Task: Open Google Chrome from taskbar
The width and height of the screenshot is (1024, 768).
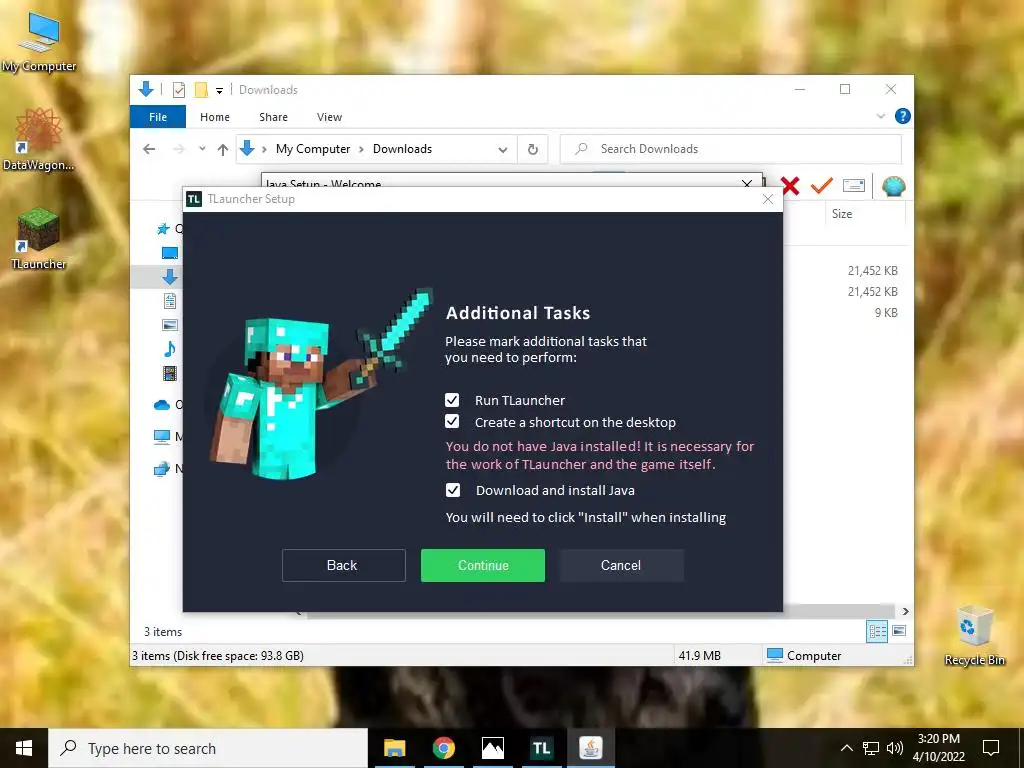Action: 443,748
